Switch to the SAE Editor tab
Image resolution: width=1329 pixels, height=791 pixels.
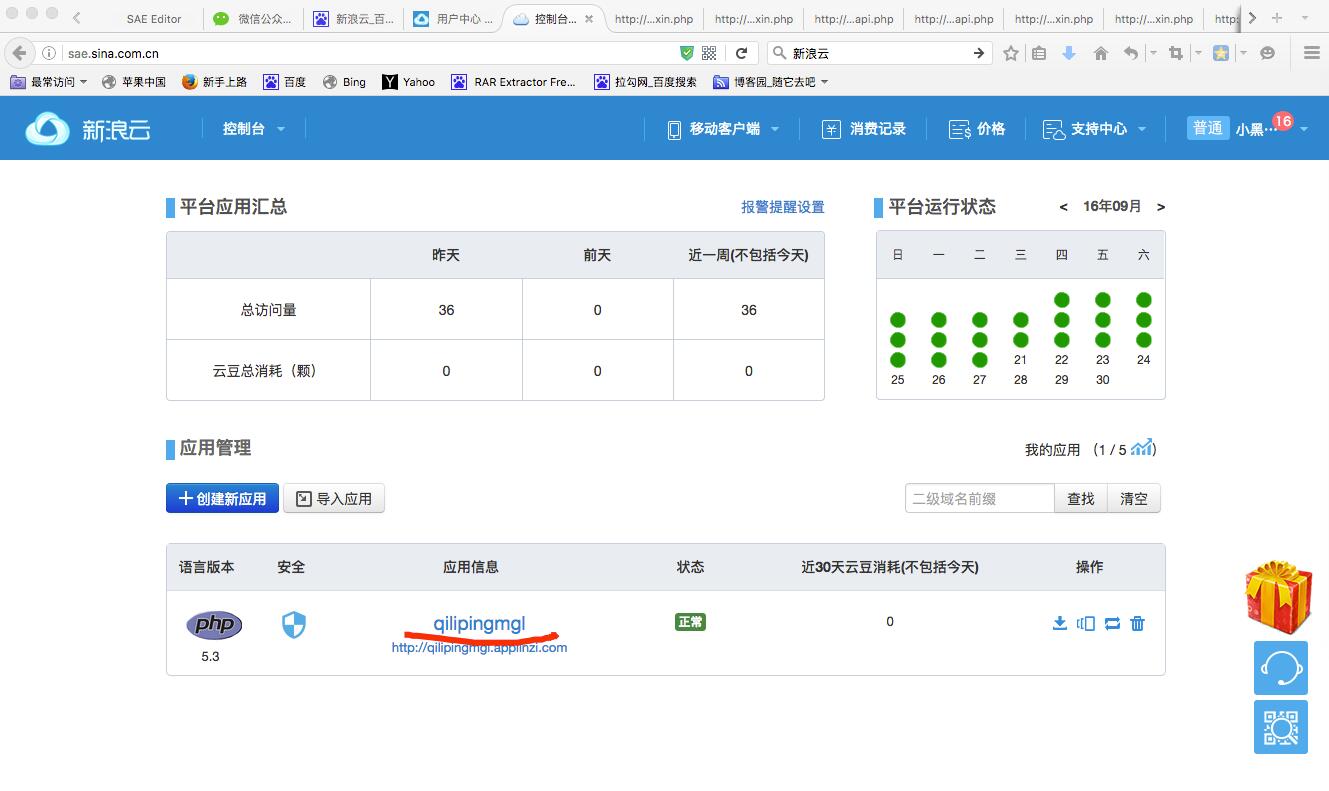pyautogui.click(x=154, y=19)
